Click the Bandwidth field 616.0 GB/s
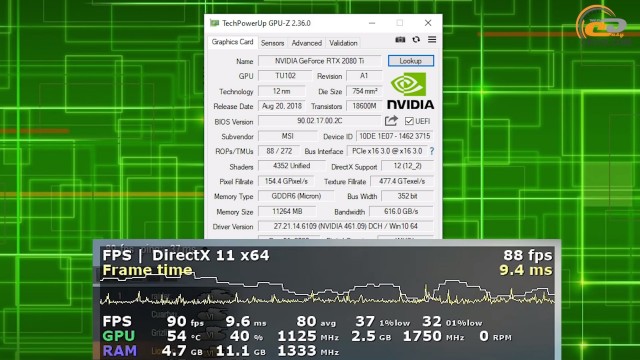640x360 pixels. coord(401,211)
